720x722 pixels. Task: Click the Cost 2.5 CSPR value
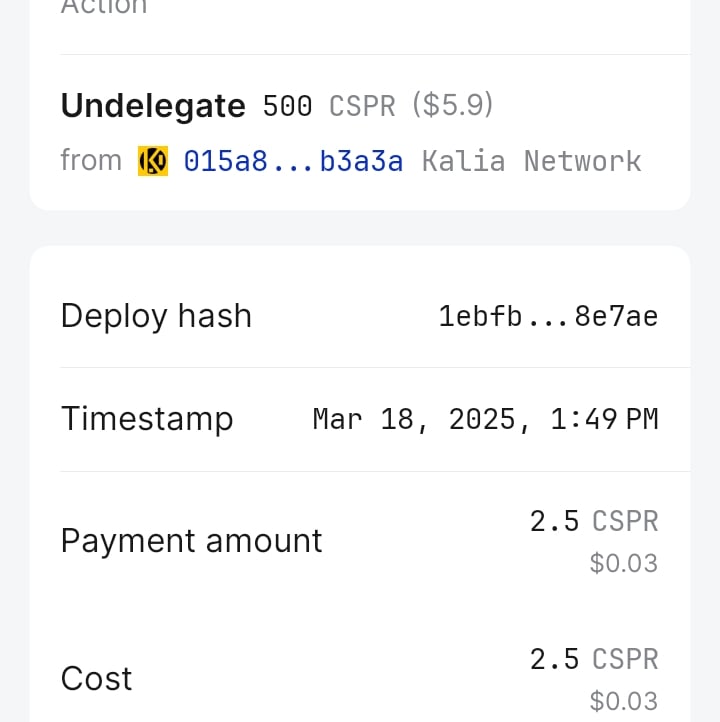(x=594, y=659)
